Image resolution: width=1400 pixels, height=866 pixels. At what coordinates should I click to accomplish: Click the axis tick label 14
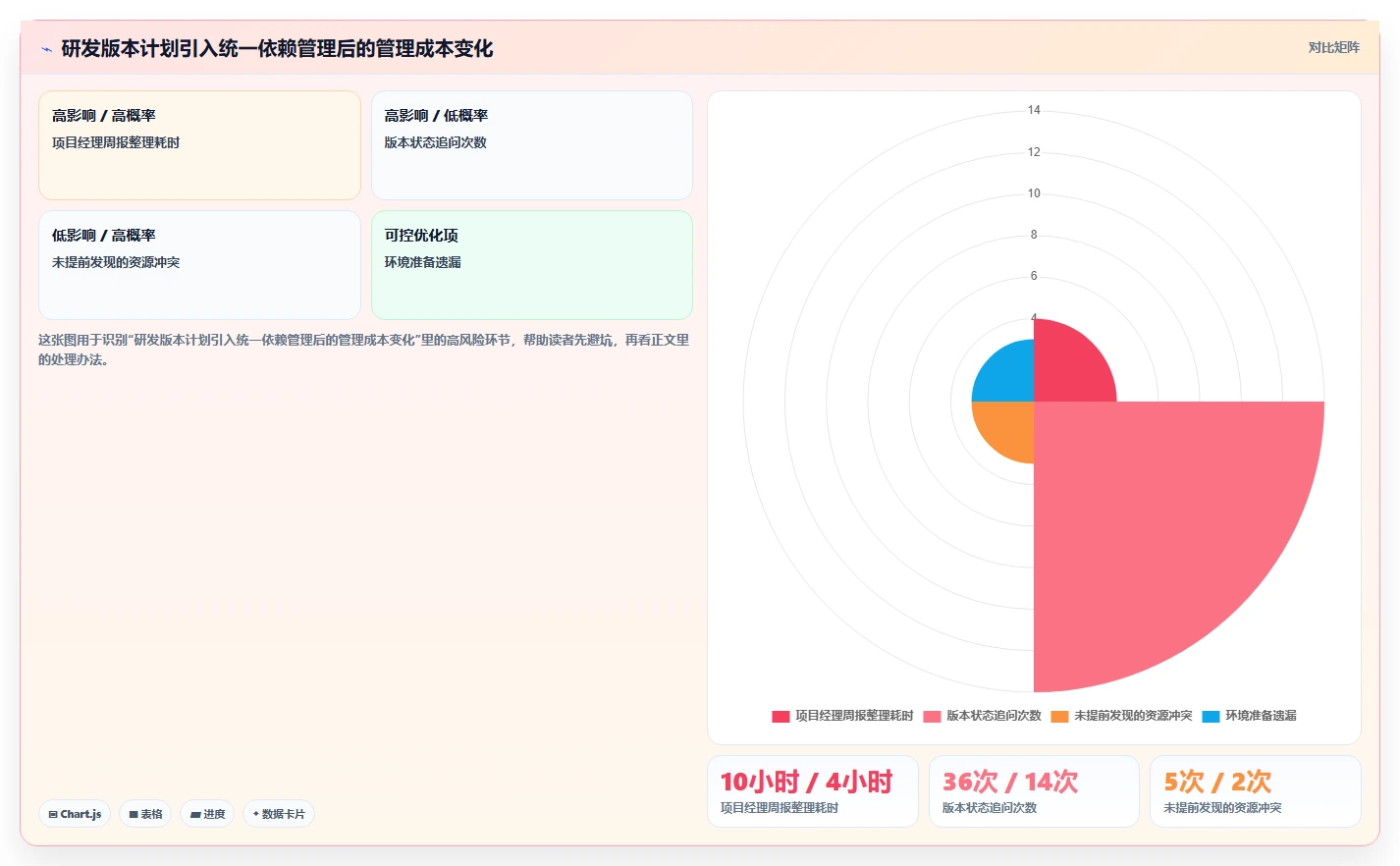tap(1034, 110)
